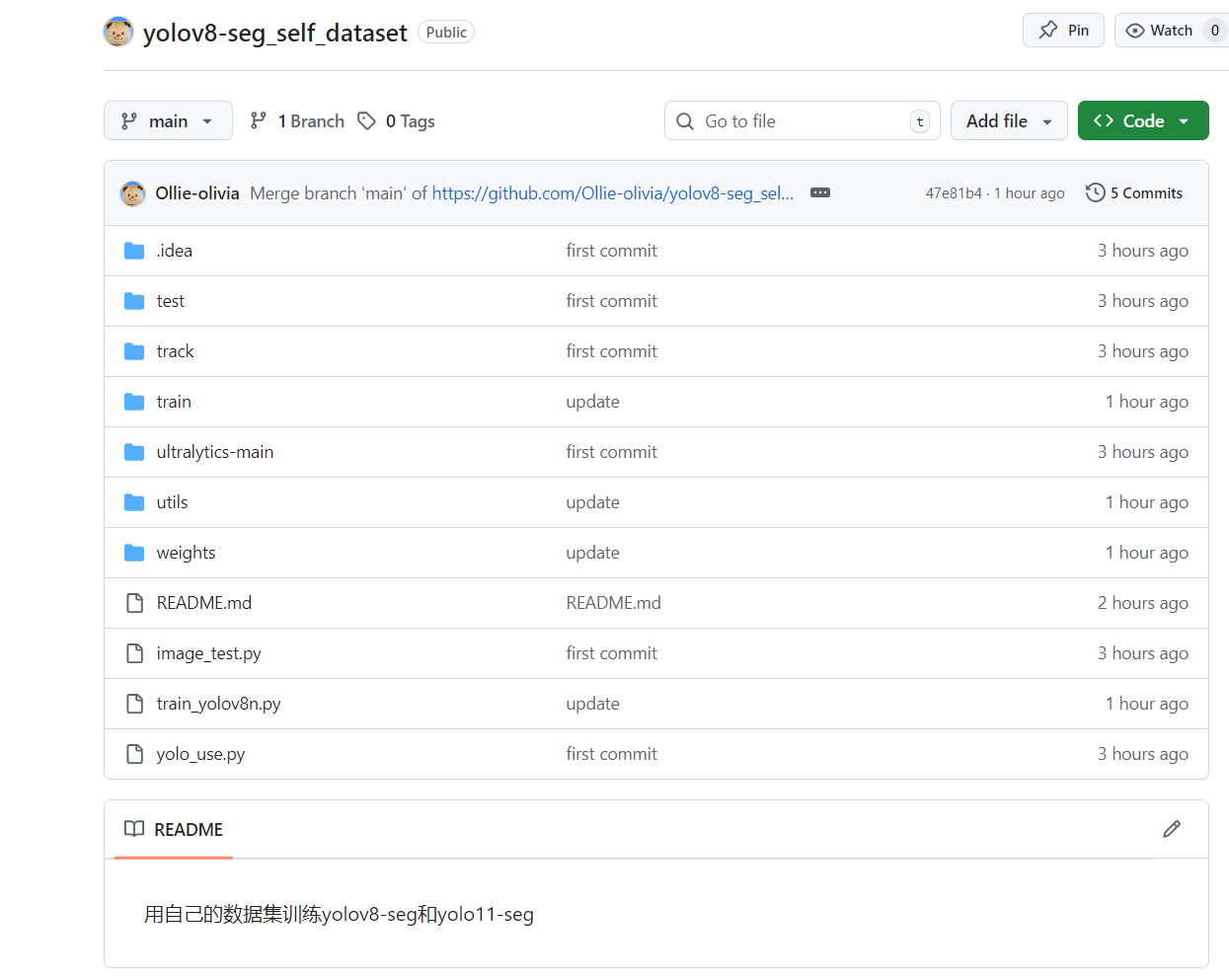Expand the Add file dropdown
This screenshot has width=1229, height=980.
(1009, 120)
